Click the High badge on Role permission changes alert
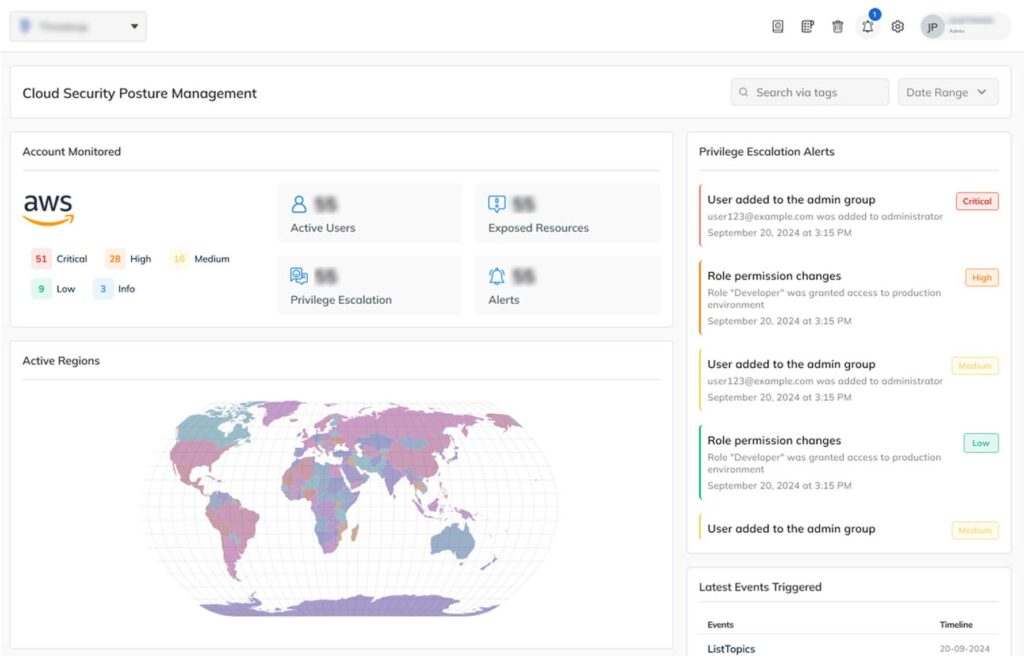The width and height of the screenshot is (1024, 656). 980,277
